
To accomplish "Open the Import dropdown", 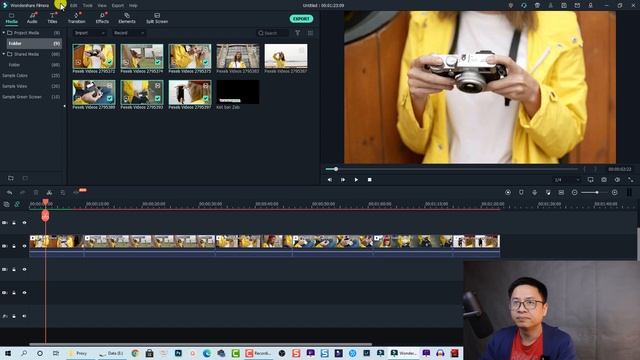I will click(x=90, y=33).
